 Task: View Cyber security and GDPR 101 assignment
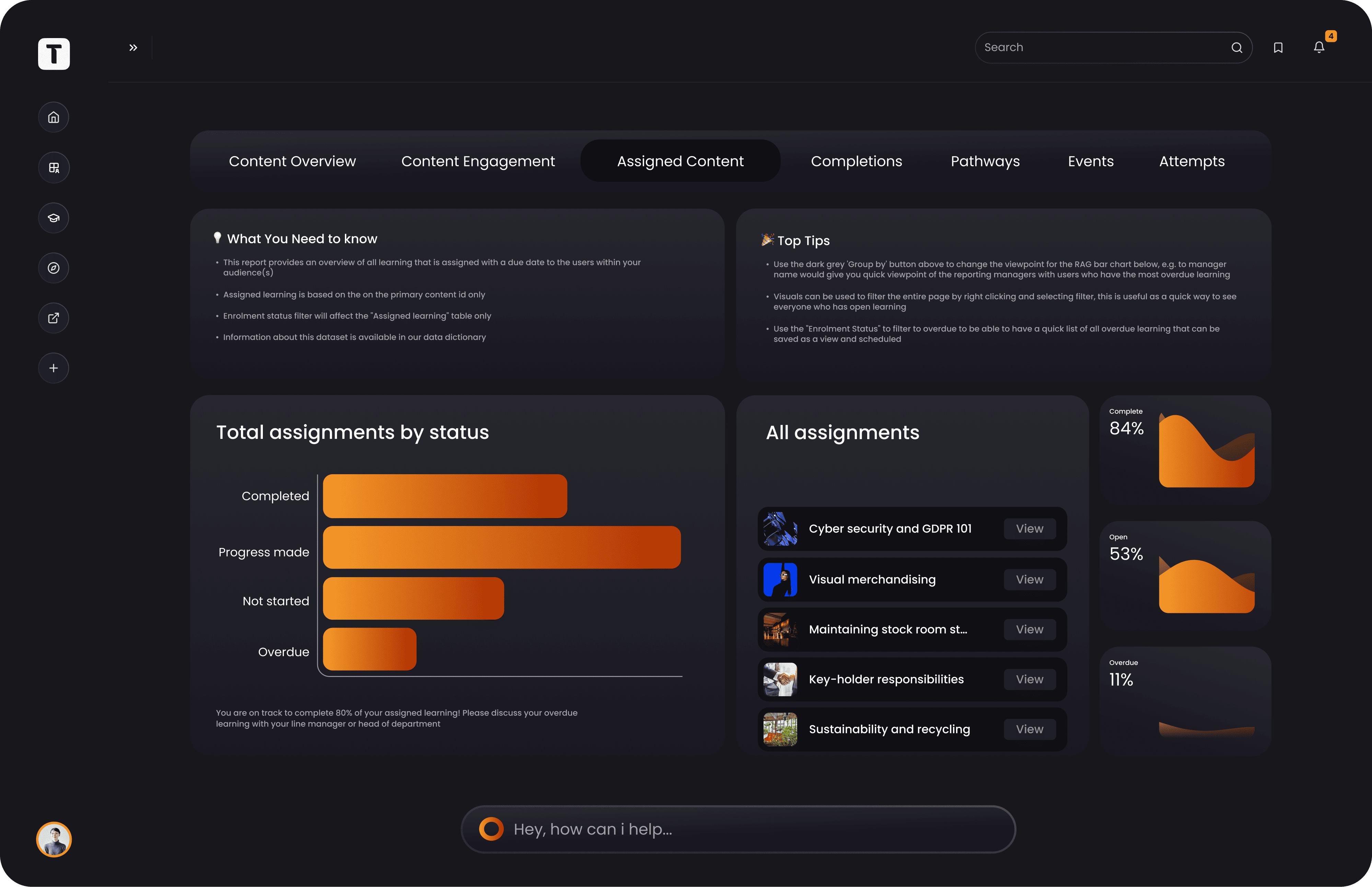pyautogui.click(x=1029, y=529)
